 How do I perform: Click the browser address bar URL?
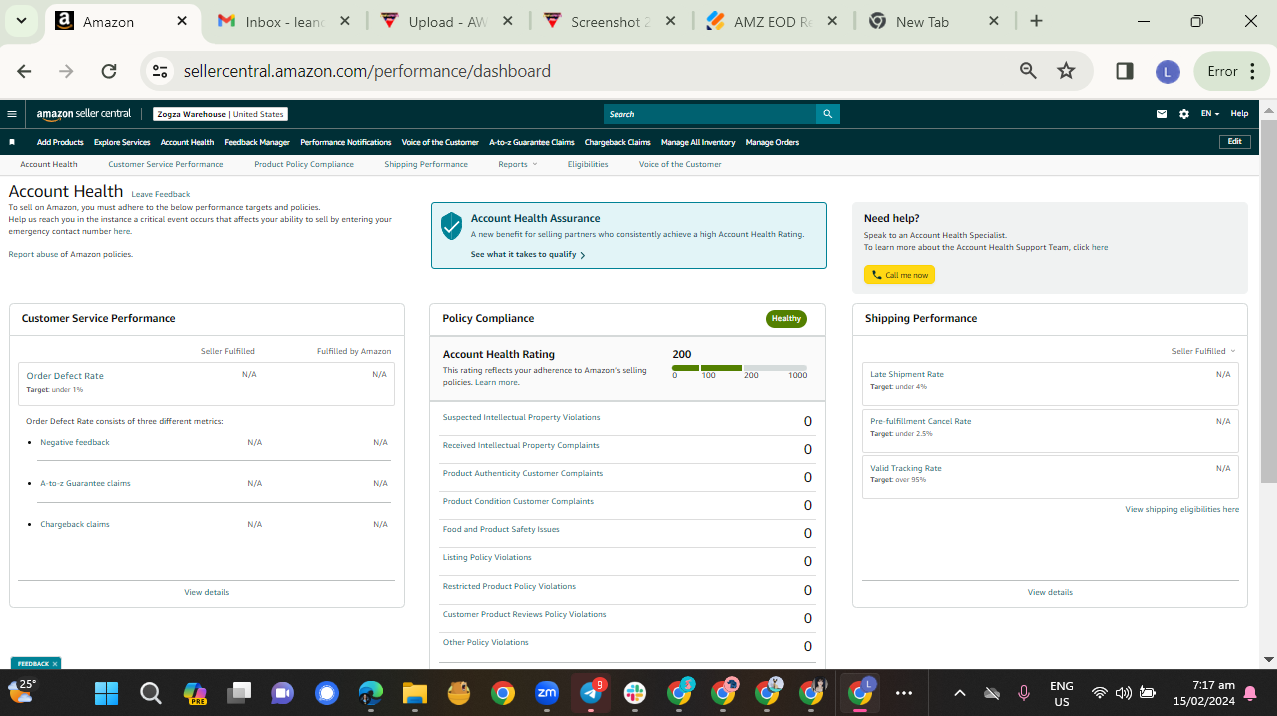click(367, 71)
